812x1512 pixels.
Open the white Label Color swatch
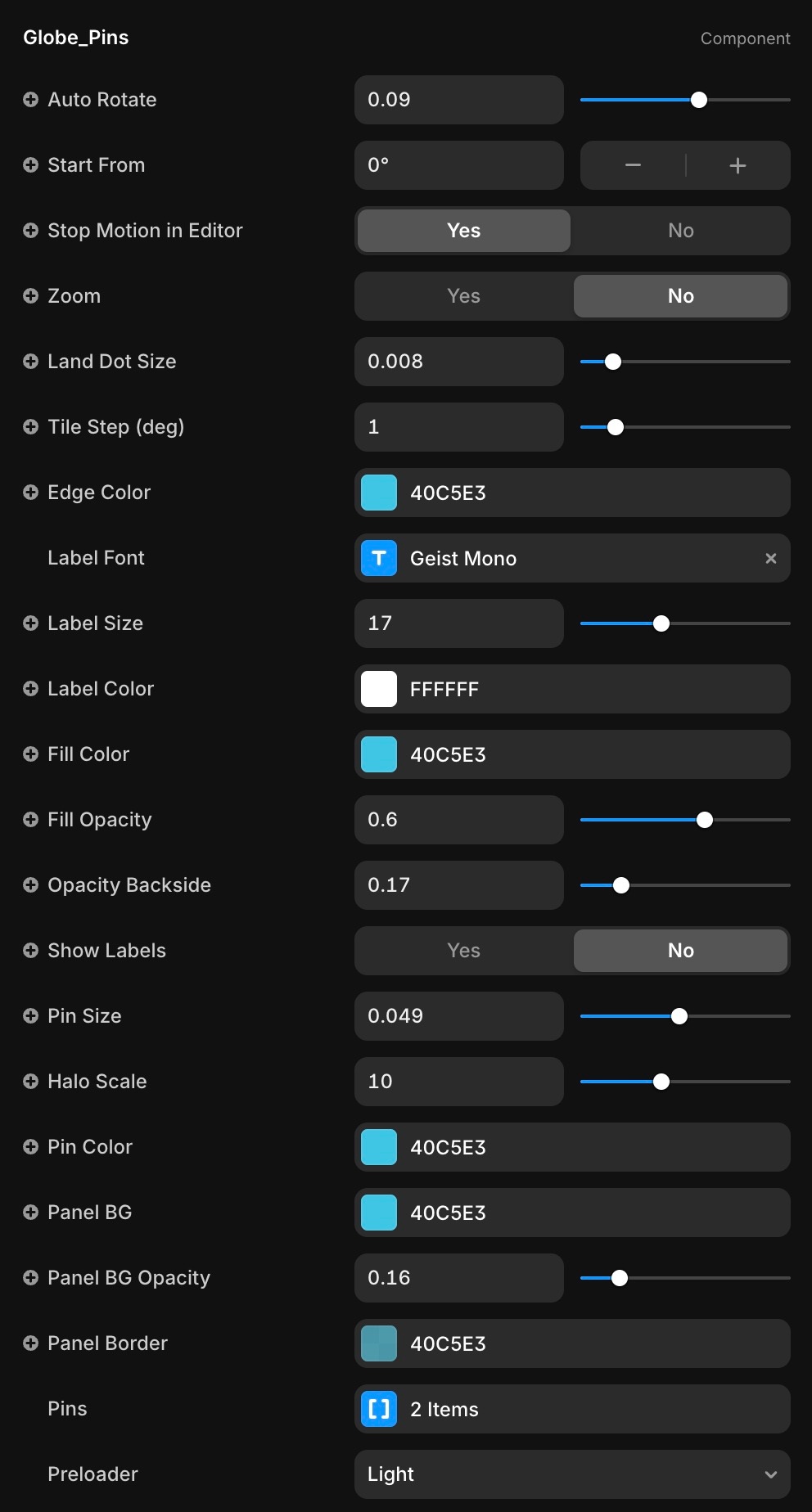click(x=379, y=689)
